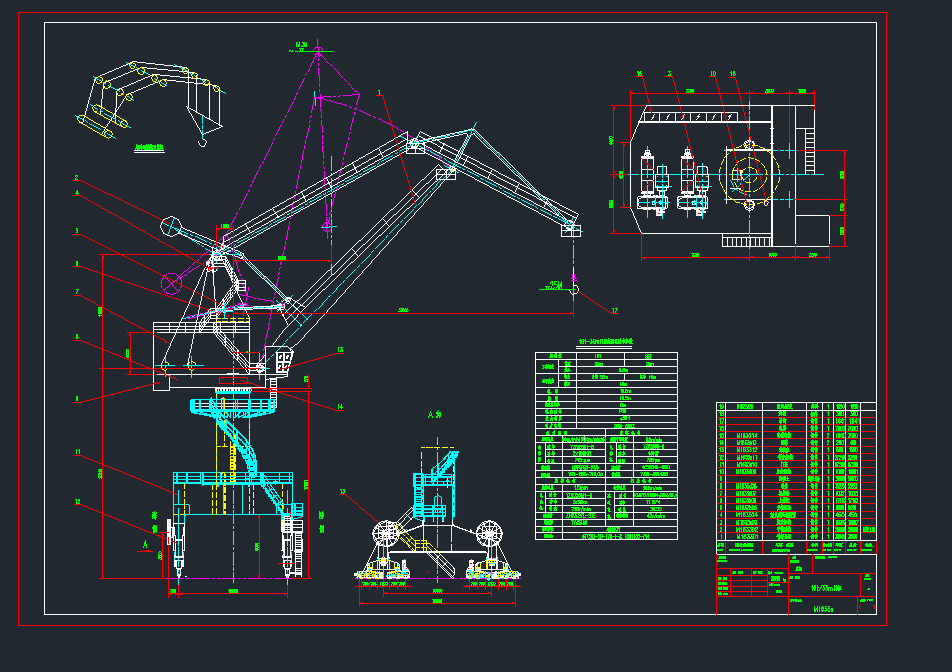Click part balloon number 1 near the jib
This screenshot has height=672, width=952.
point(380,92)
